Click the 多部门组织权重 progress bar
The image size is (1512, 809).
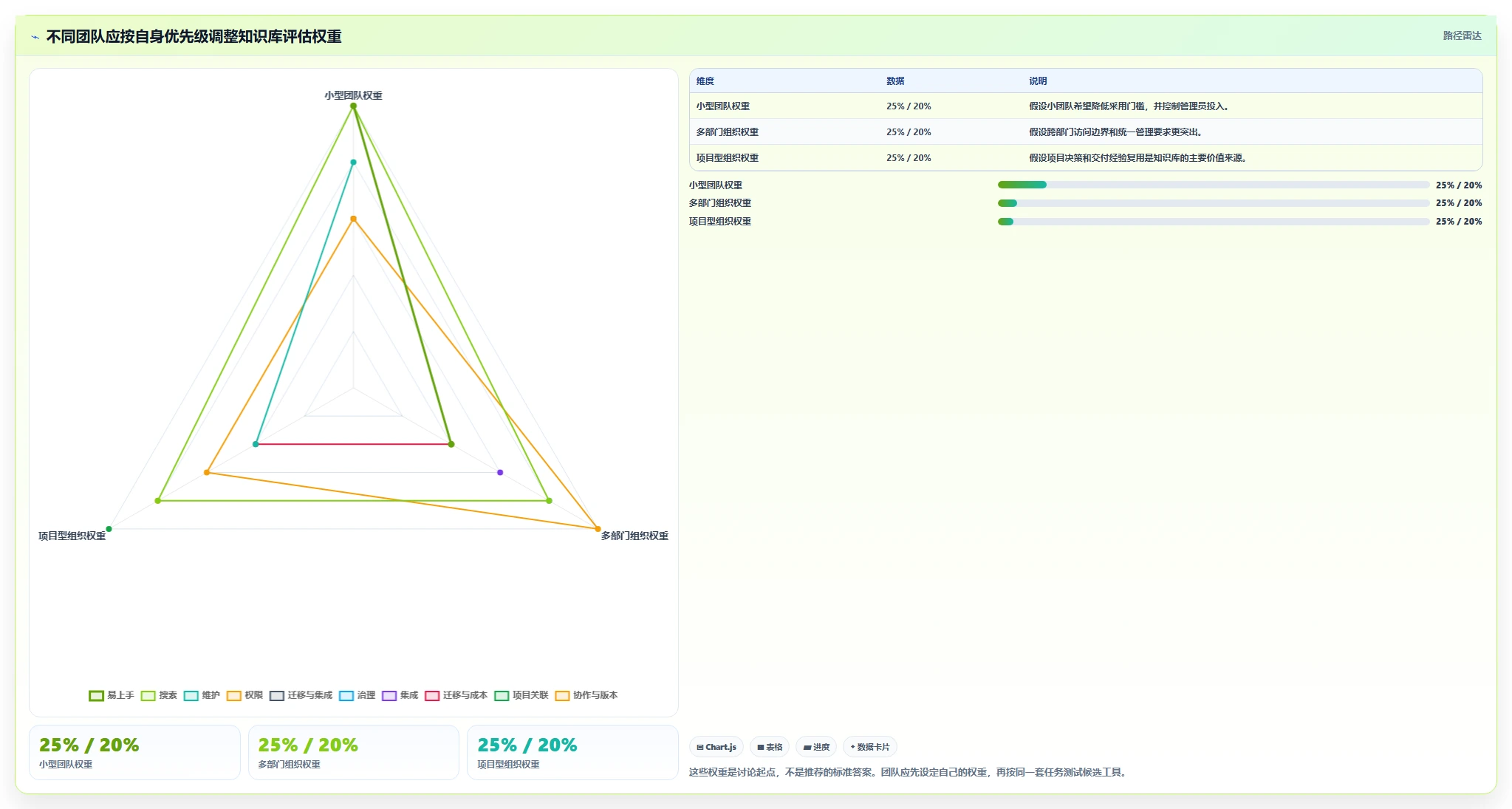(x=1214, y=203)
